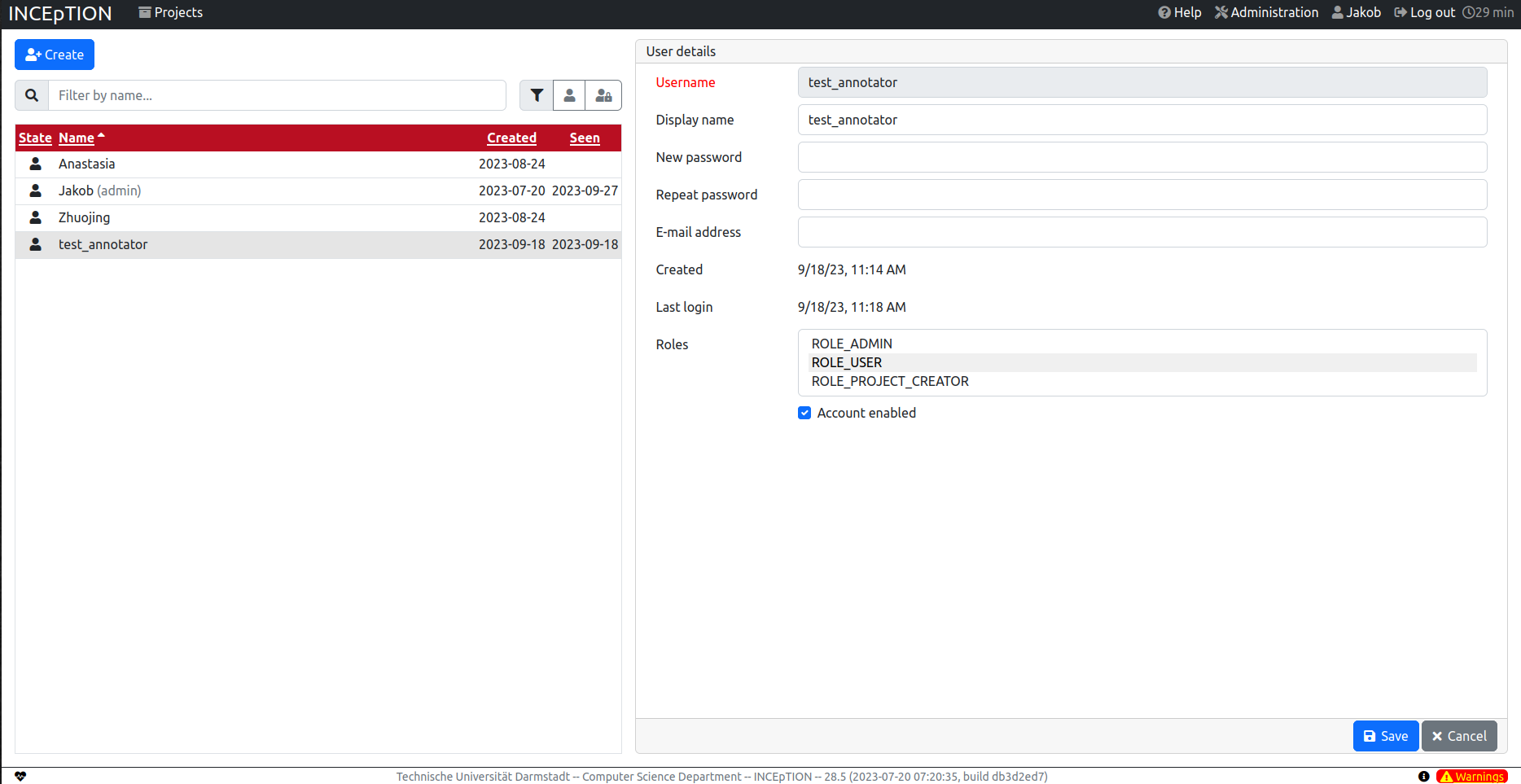Click the user icon beside test_annotator
This screenshot has width=1521, height=784.
[x=36, y=244]
